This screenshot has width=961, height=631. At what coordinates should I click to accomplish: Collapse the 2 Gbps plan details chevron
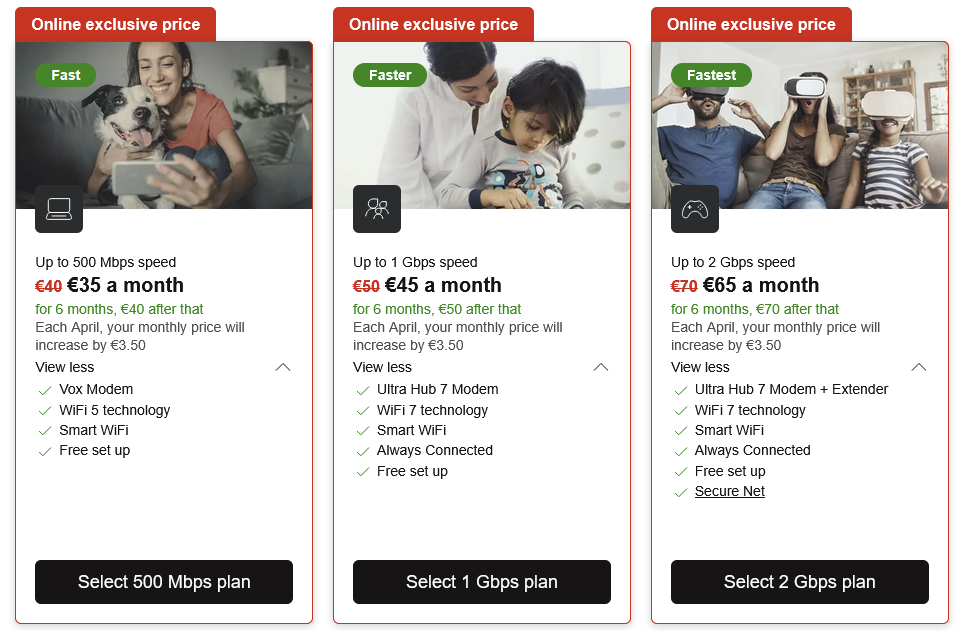918,367
